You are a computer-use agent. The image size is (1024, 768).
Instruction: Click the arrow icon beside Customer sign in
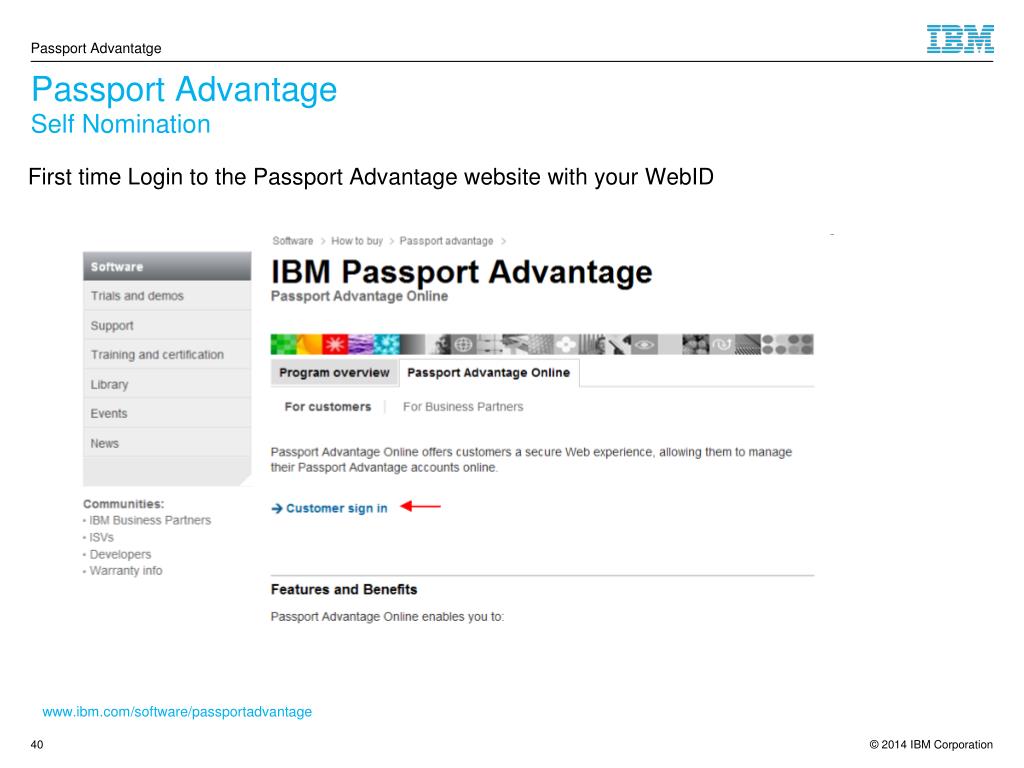[x=277, y=508]
